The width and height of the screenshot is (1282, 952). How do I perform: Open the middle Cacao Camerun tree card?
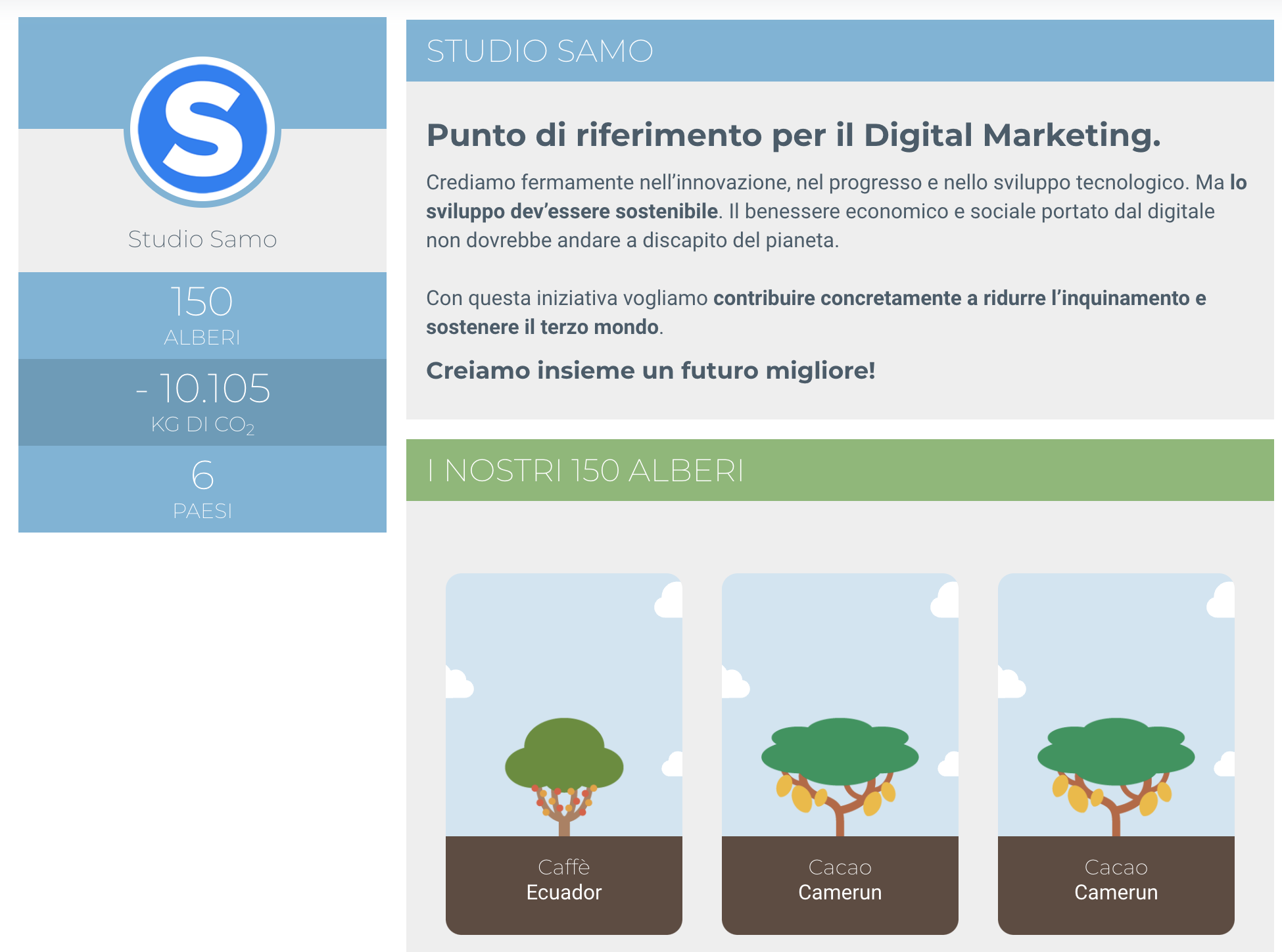coord(840,753)
